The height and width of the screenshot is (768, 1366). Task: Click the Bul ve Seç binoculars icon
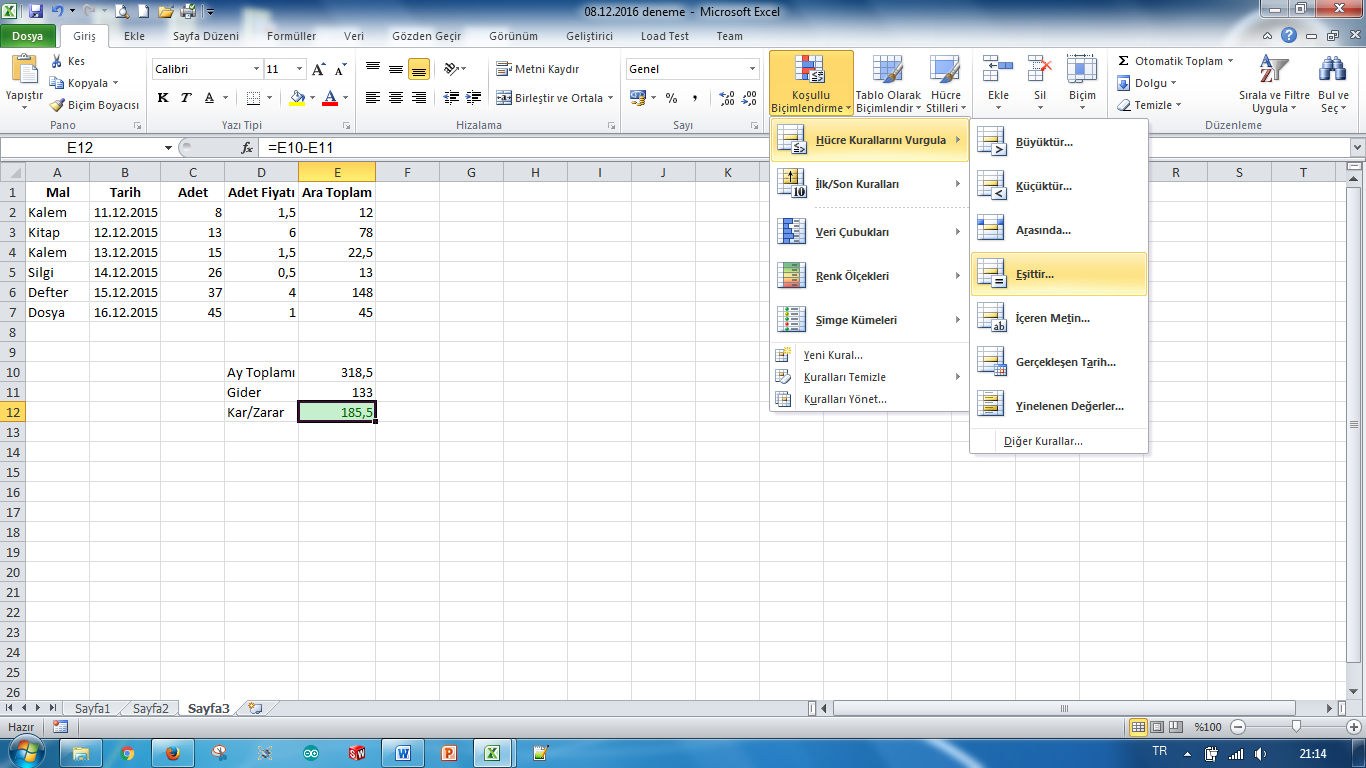coord(1333,70)
